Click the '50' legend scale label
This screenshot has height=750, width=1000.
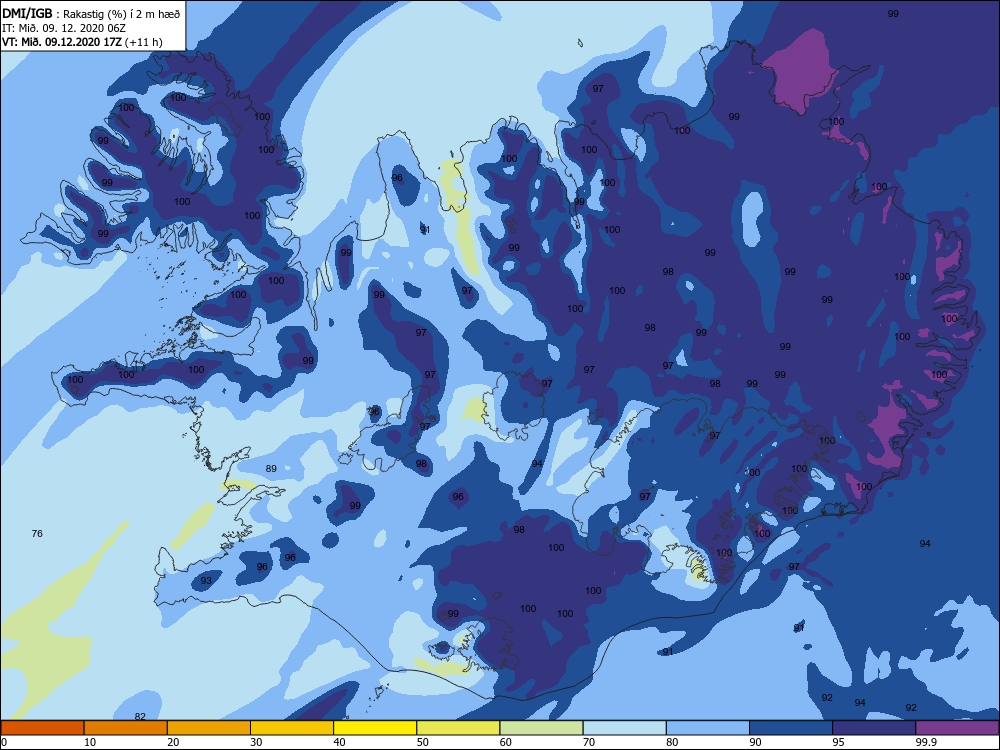point(423,742)
